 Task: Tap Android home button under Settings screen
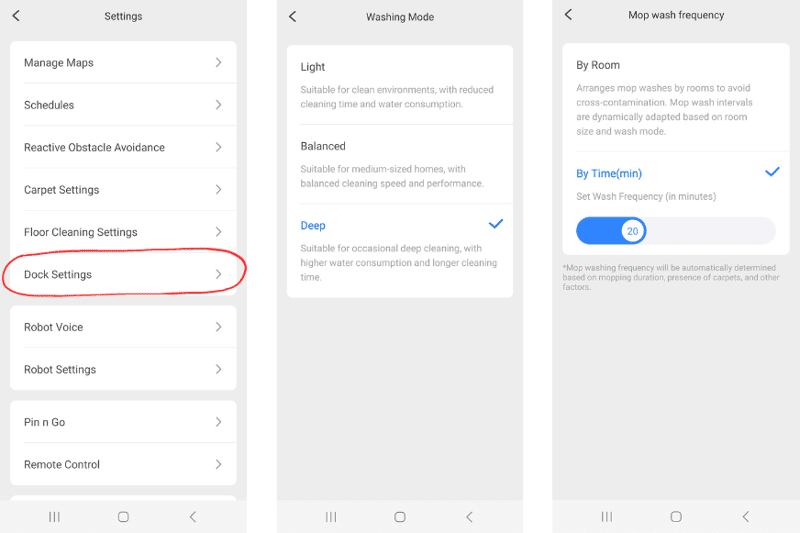click(123, 517)
